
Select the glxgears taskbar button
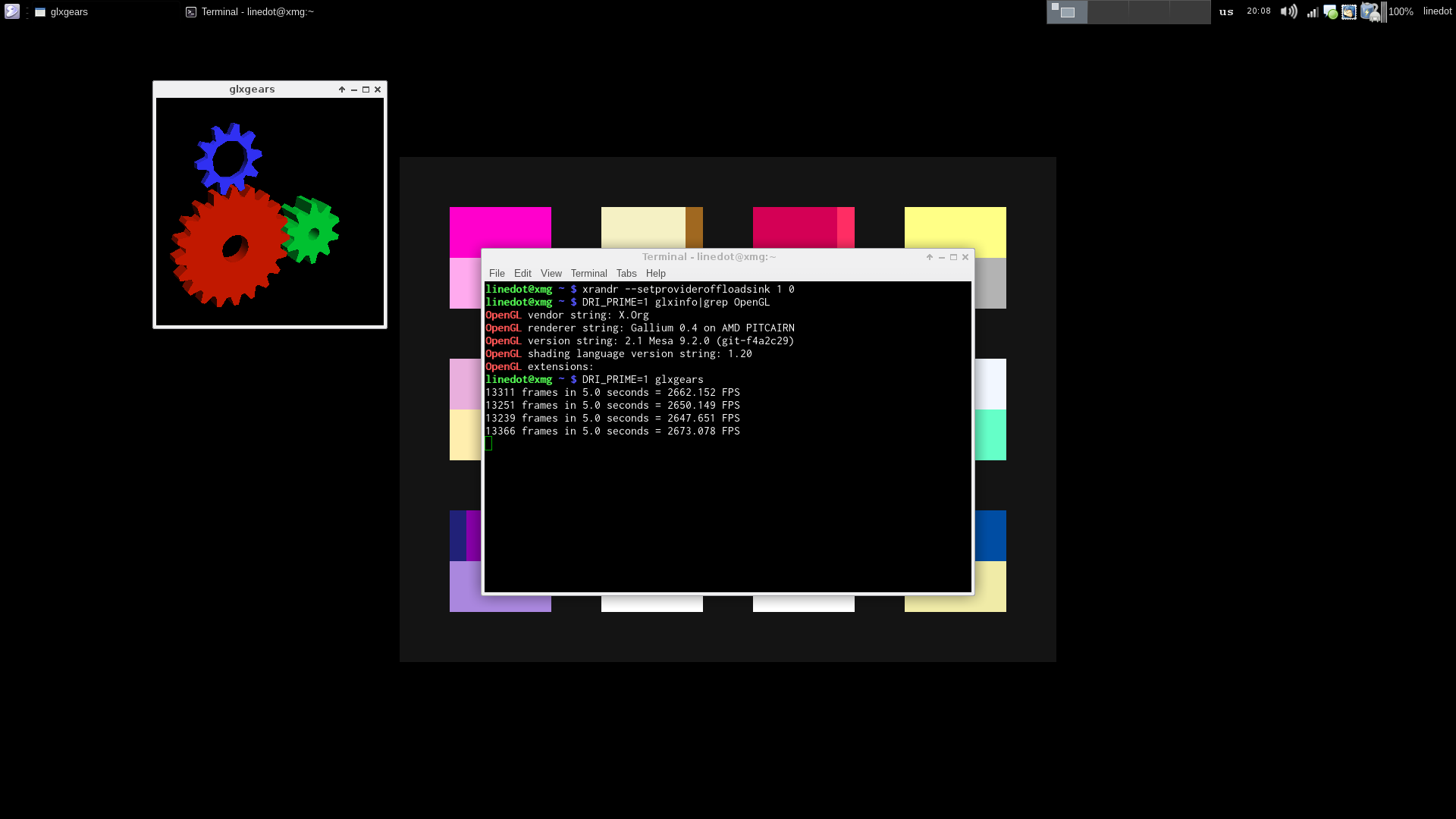[68, 11]
